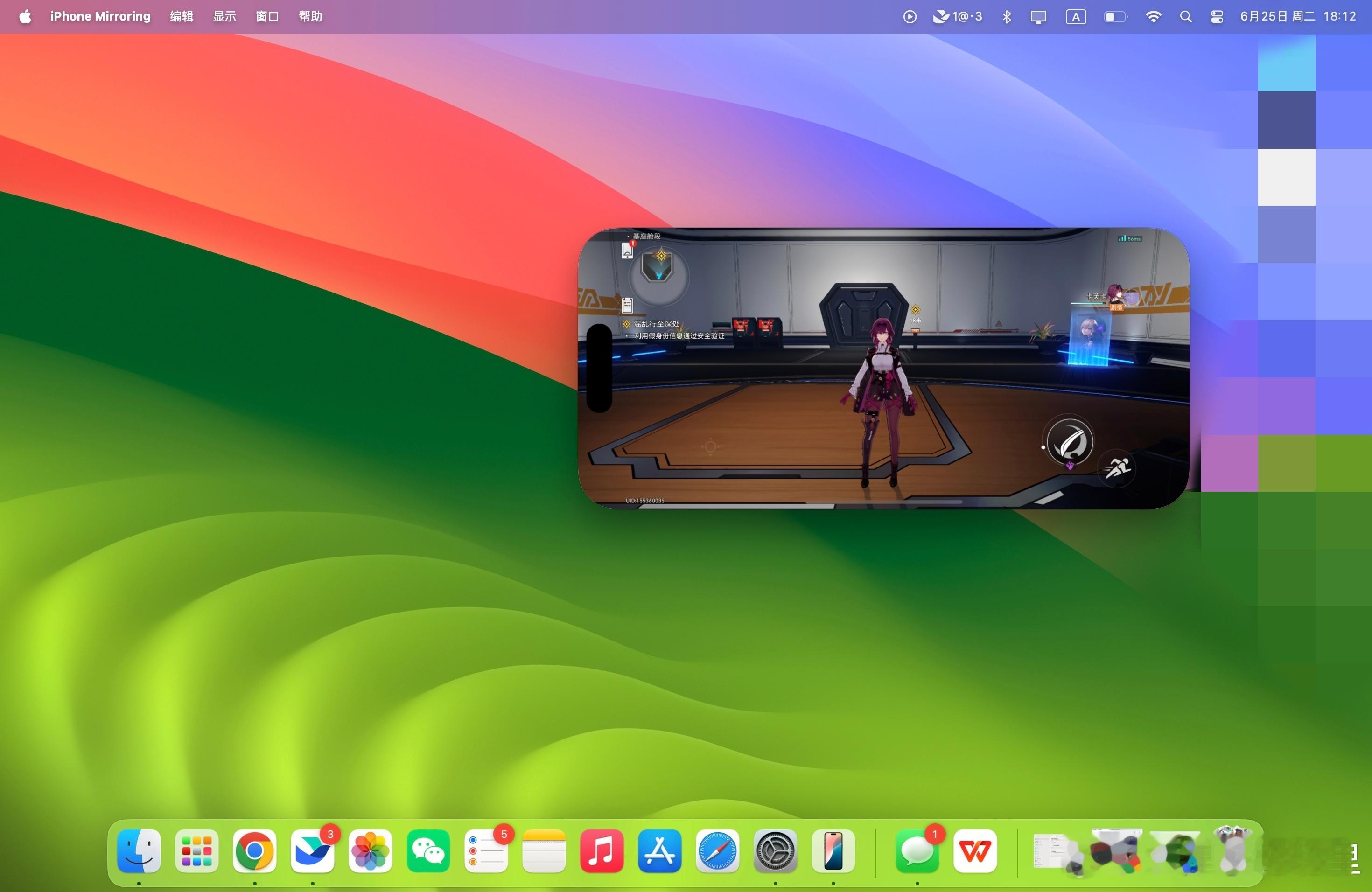
Task: Open Reminders with badge 5 in Dock
Action: coord(486,850)
